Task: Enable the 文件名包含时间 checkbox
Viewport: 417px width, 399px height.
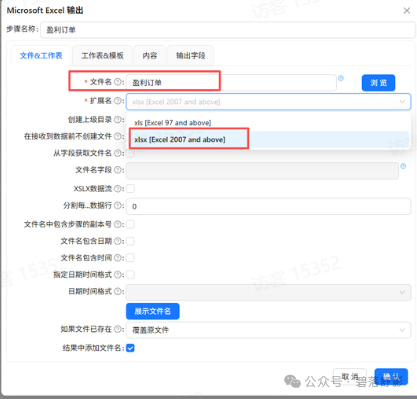Action: (x=130, y=258)
